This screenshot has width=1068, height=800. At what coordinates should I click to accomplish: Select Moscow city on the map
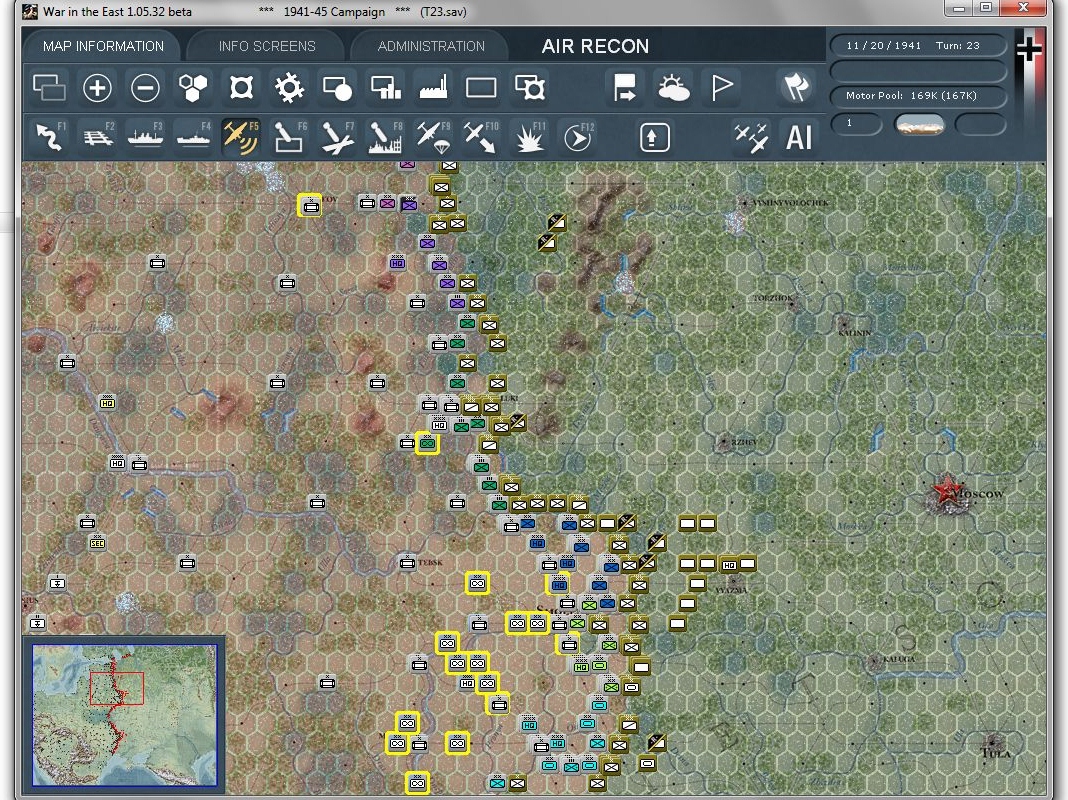click(x=945, y=491)
